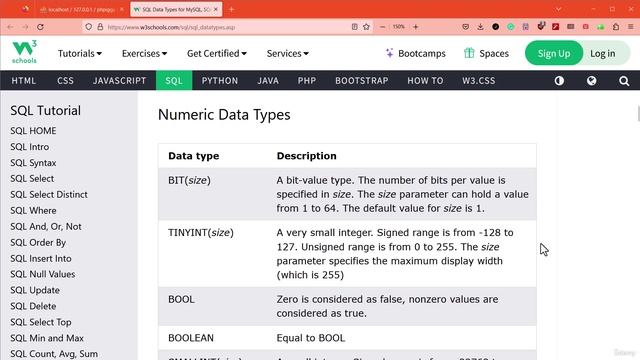List all tabs with the chevron
The height and width of the screenshot is (360, 640).
click(558, 9)
